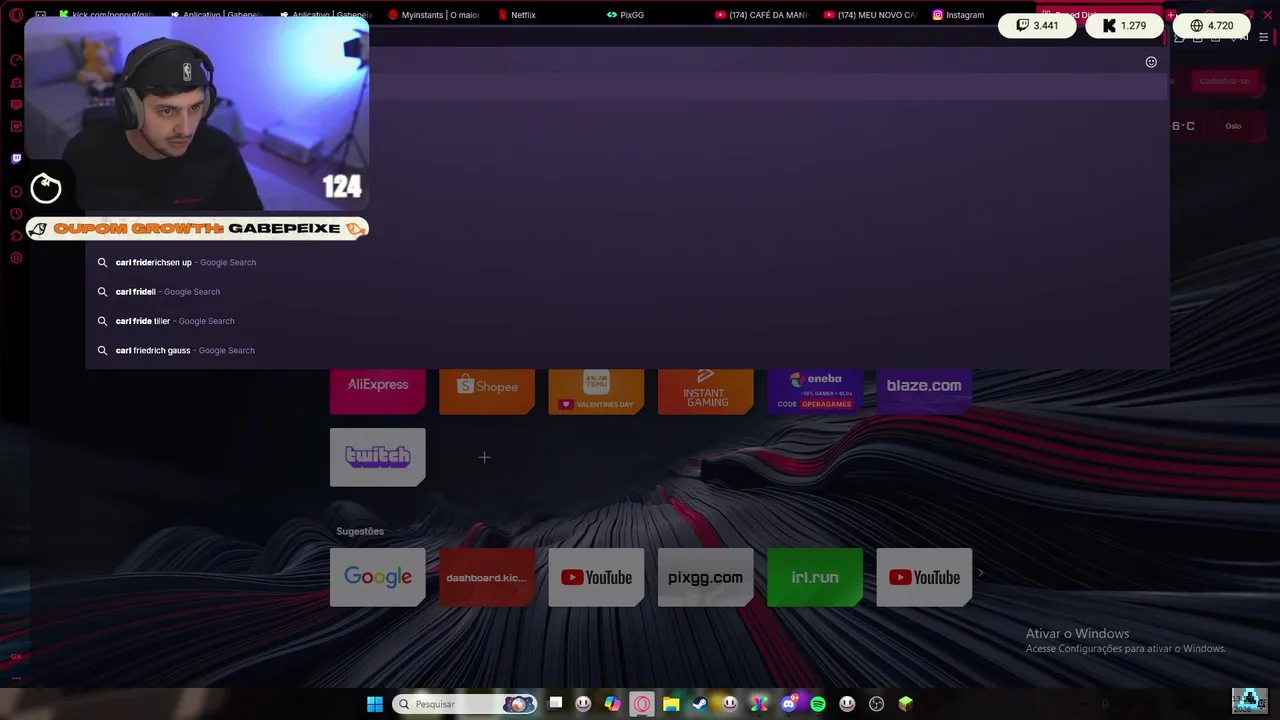
Task: Open Settings gear in Opera sidebar
Action: coord(16,258)
